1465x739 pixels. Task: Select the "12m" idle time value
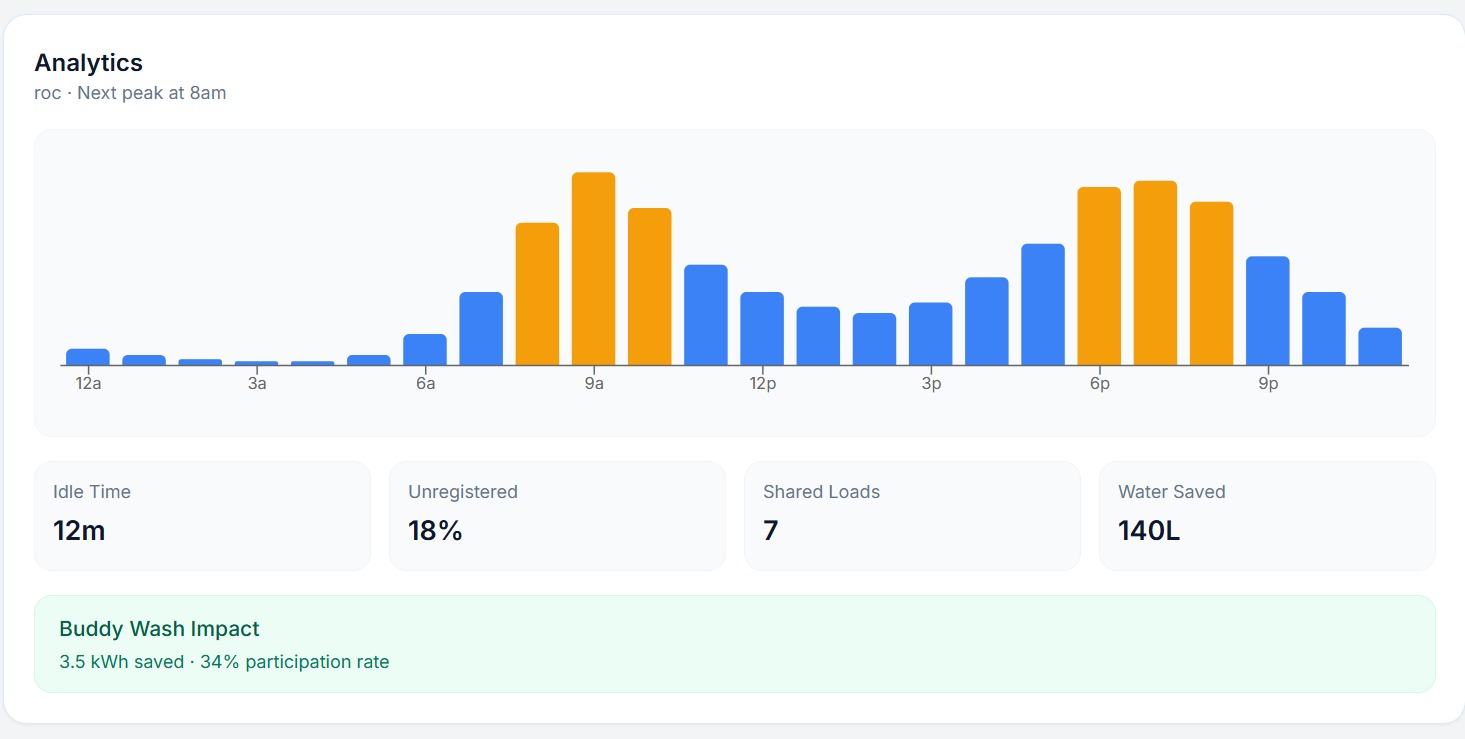pos(79,530)
